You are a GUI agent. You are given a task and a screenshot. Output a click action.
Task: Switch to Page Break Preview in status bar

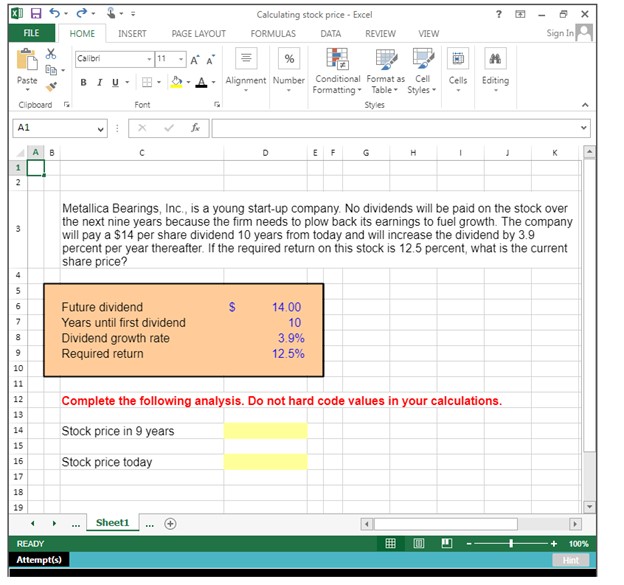[447, 543]
